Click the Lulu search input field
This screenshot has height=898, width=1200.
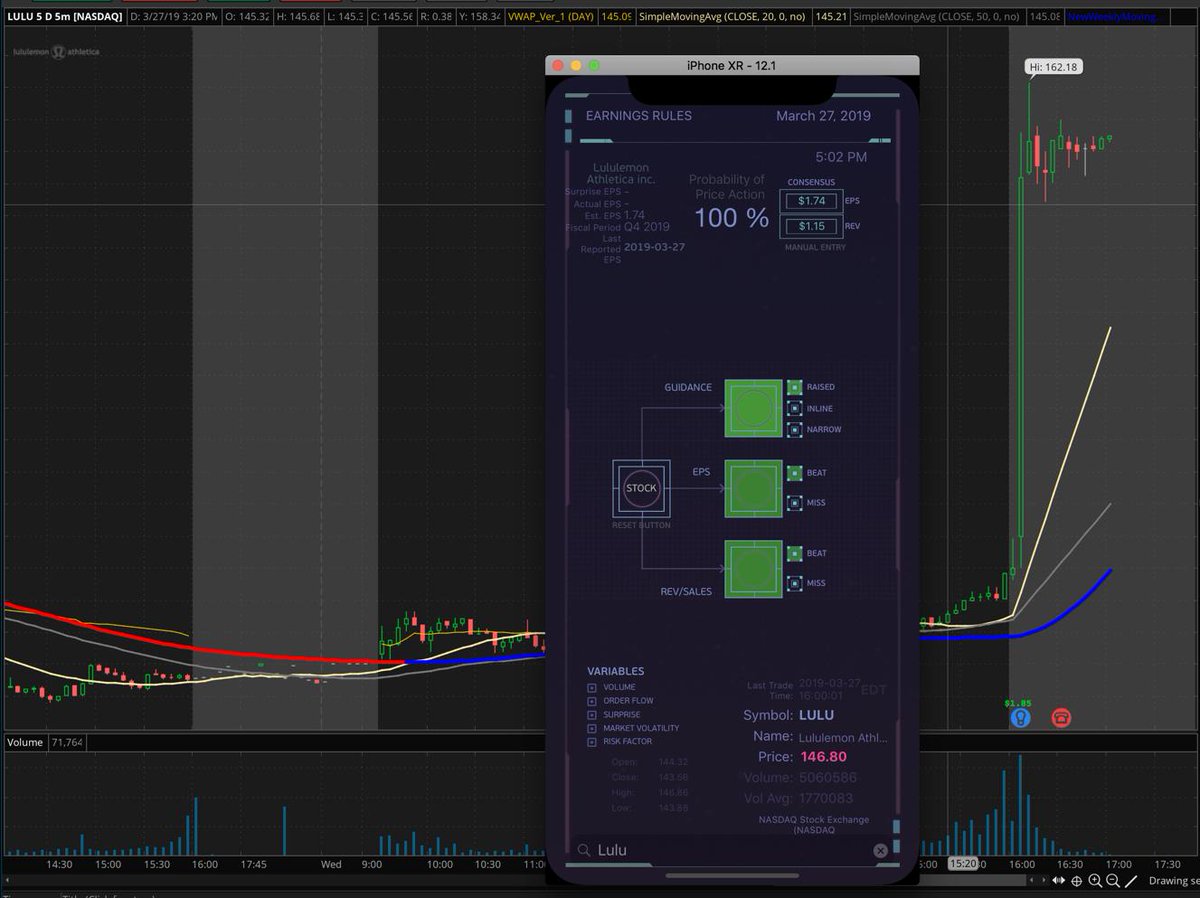pyautogui.click(x=732, y=850)
